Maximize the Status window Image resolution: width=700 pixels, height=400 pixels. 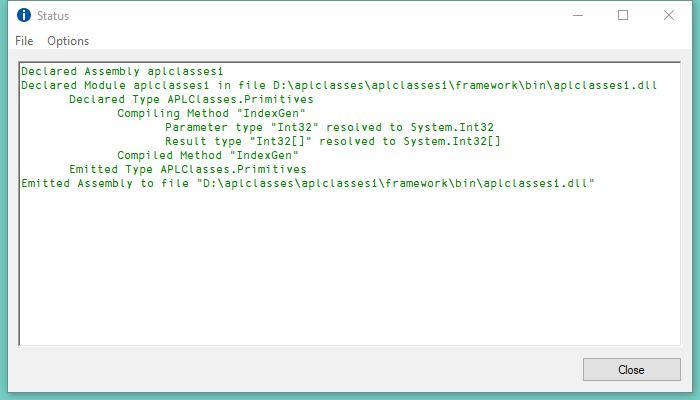(623, 16)
